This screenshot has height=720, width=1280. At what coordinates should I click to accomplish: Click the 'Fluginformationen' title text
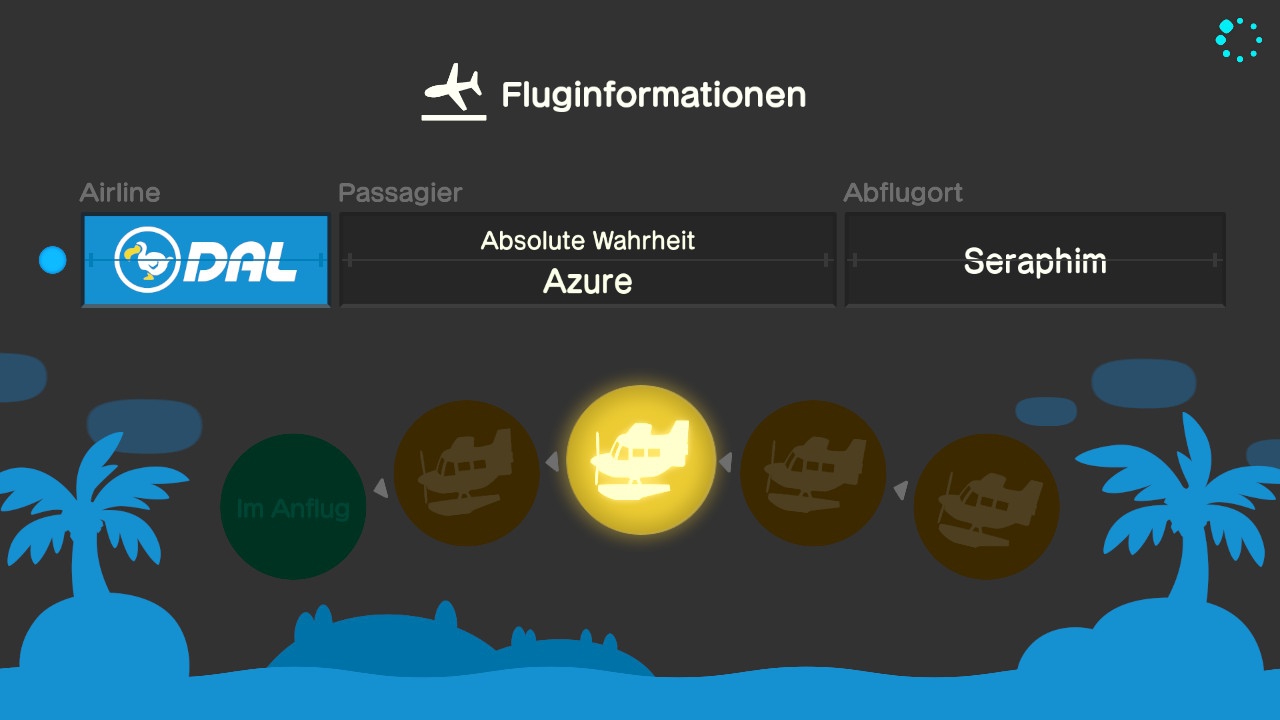pyautogui.click(x=653, y=95)
